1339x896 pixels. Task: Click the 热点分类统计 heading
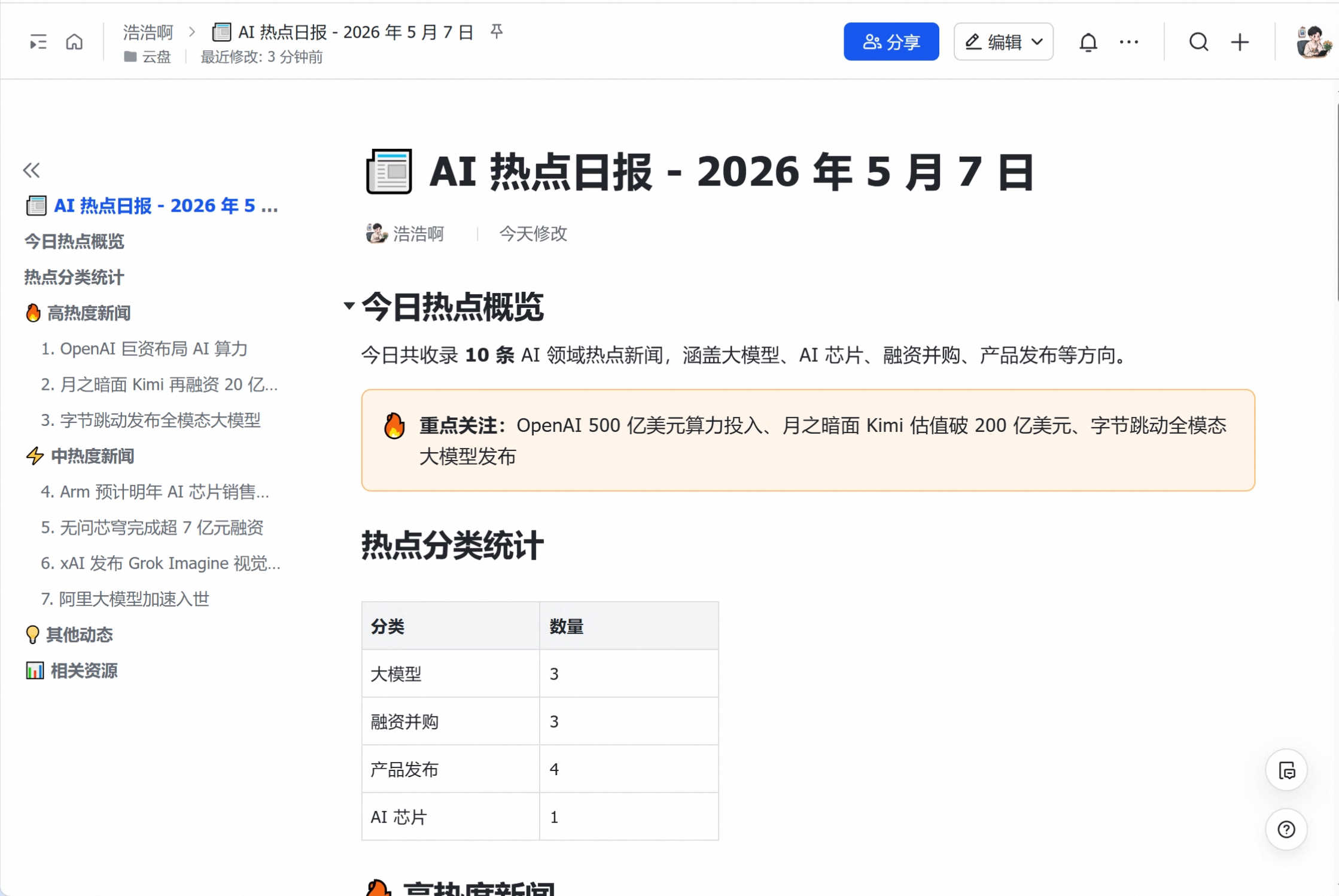click(452, 545)
